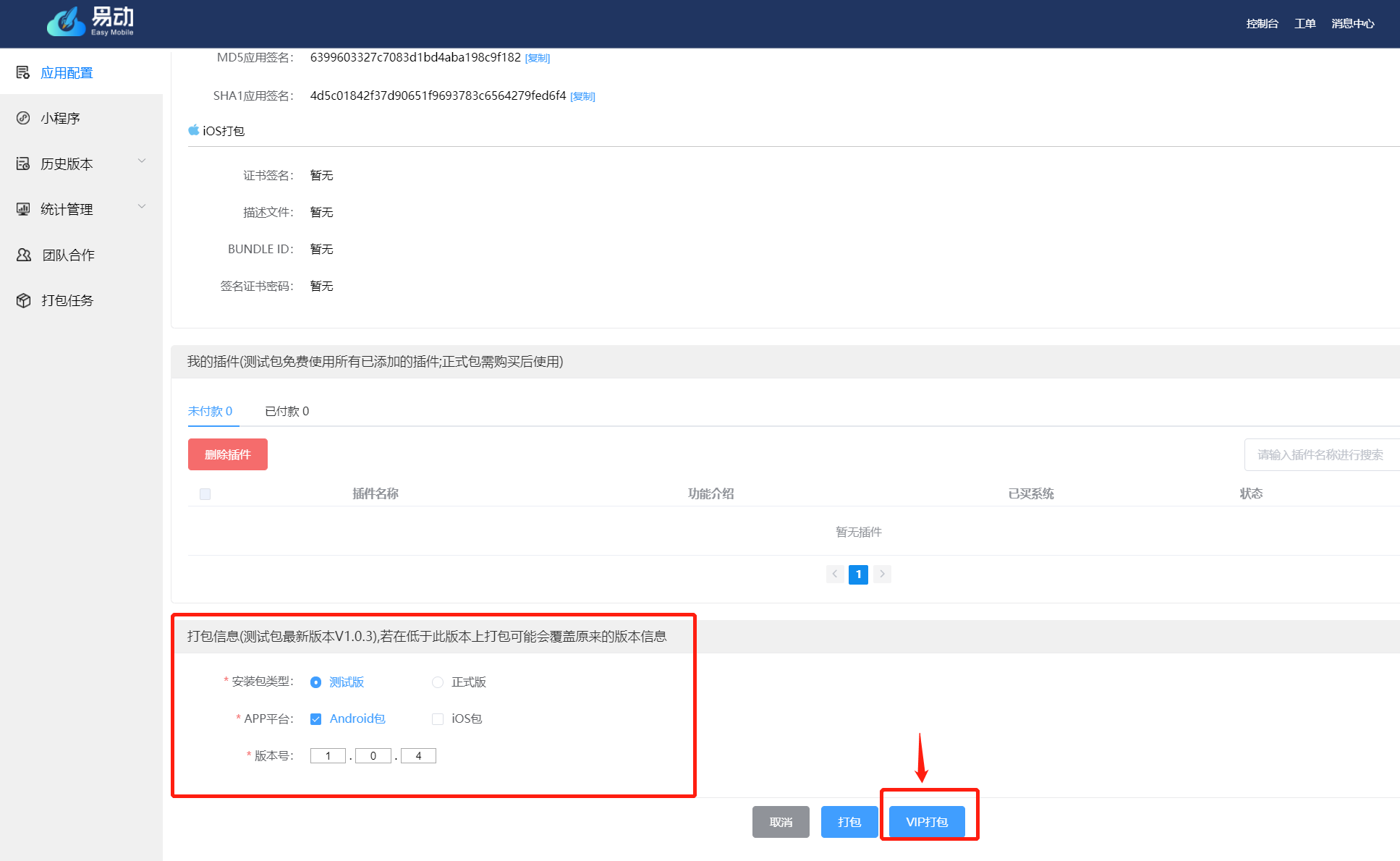
Task: Click the major version number field
Action: 328,756
